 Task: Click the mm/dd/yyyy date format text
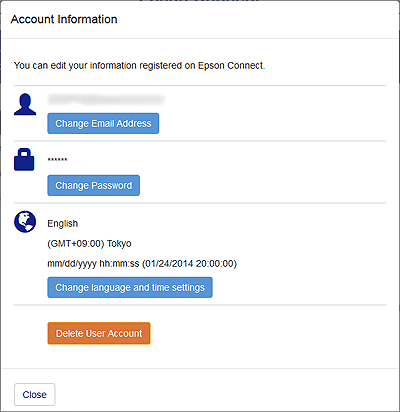pyautogui.click(x=142, y=264)
